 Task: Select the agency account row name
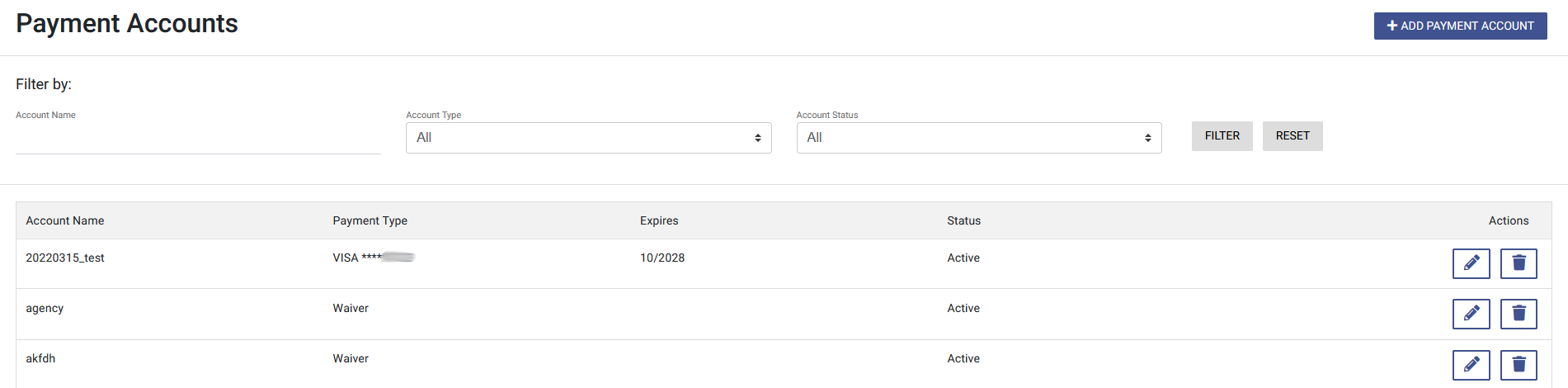45,308
